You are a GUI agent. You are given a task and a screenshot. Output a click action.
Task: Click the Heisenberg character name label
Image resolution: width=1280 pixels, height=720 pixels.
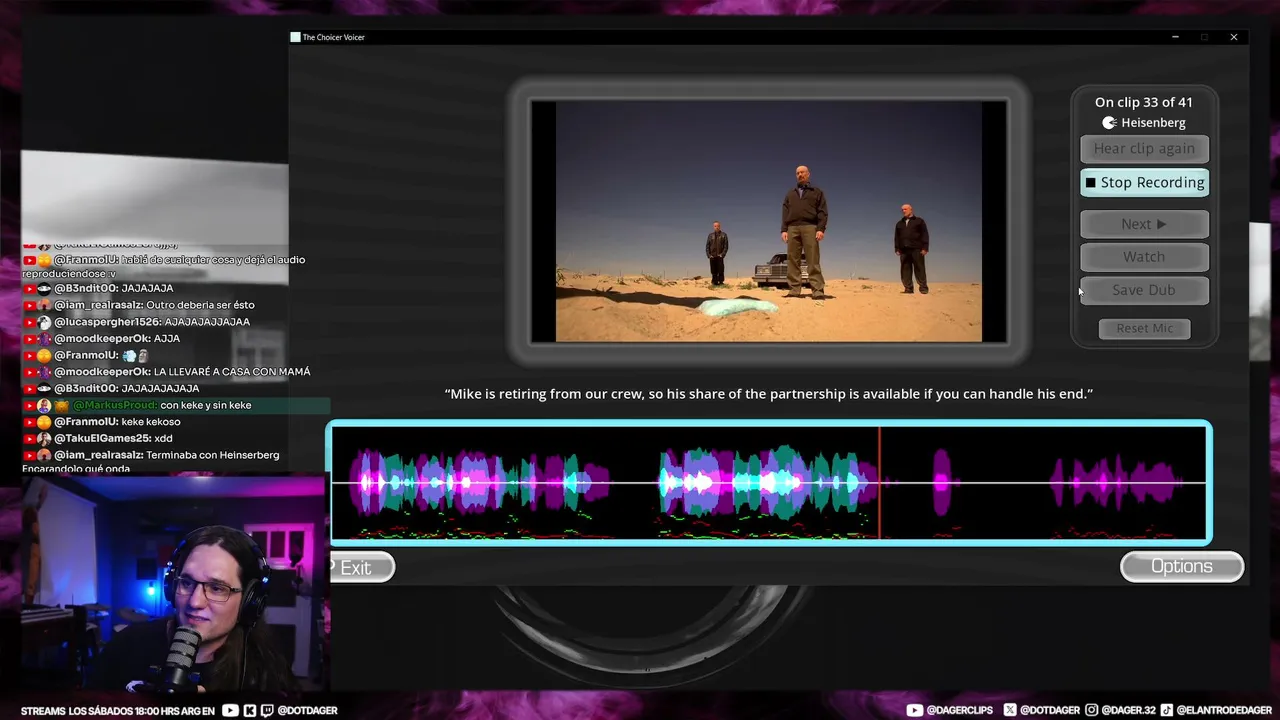(x=1153, y=123)
